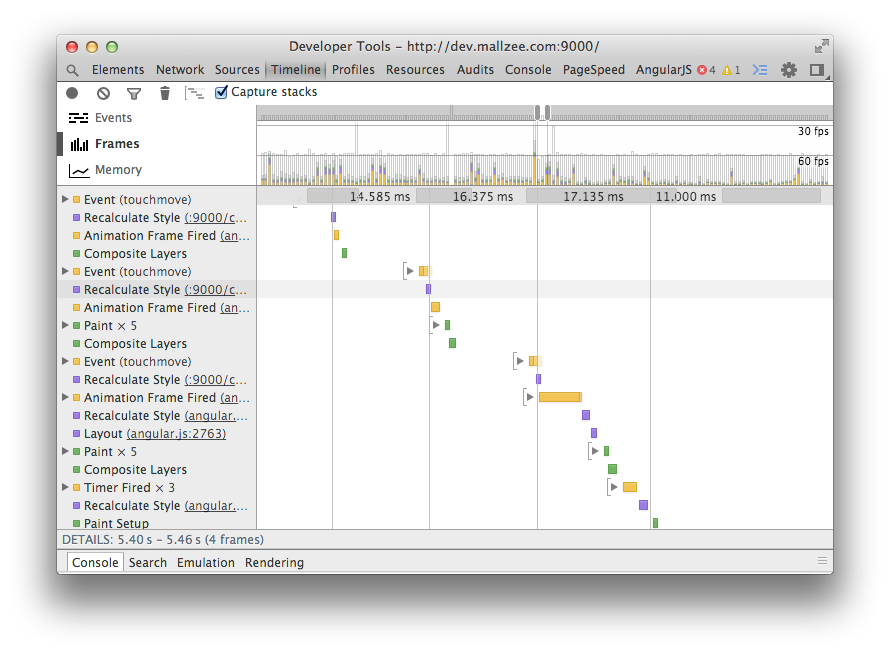Click the tallest orange bar in the frames overview

point(534,169)
